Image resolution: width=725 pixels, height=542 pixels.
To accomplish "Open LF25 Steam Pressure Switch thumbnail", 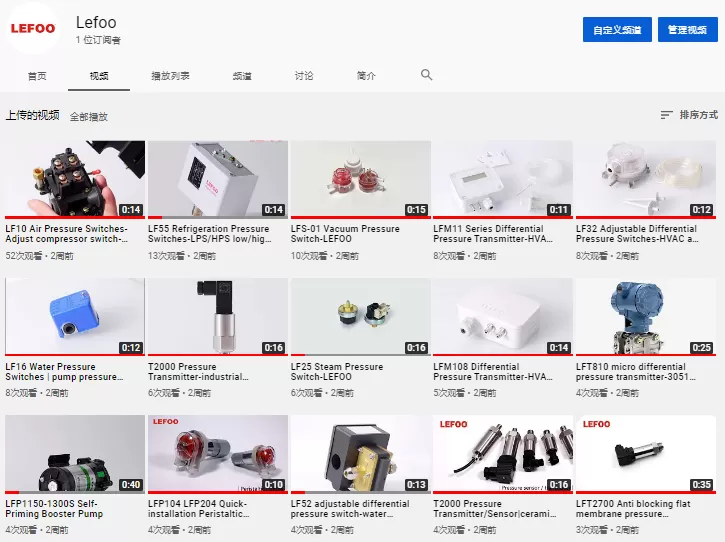I will (x=361, y=317).
